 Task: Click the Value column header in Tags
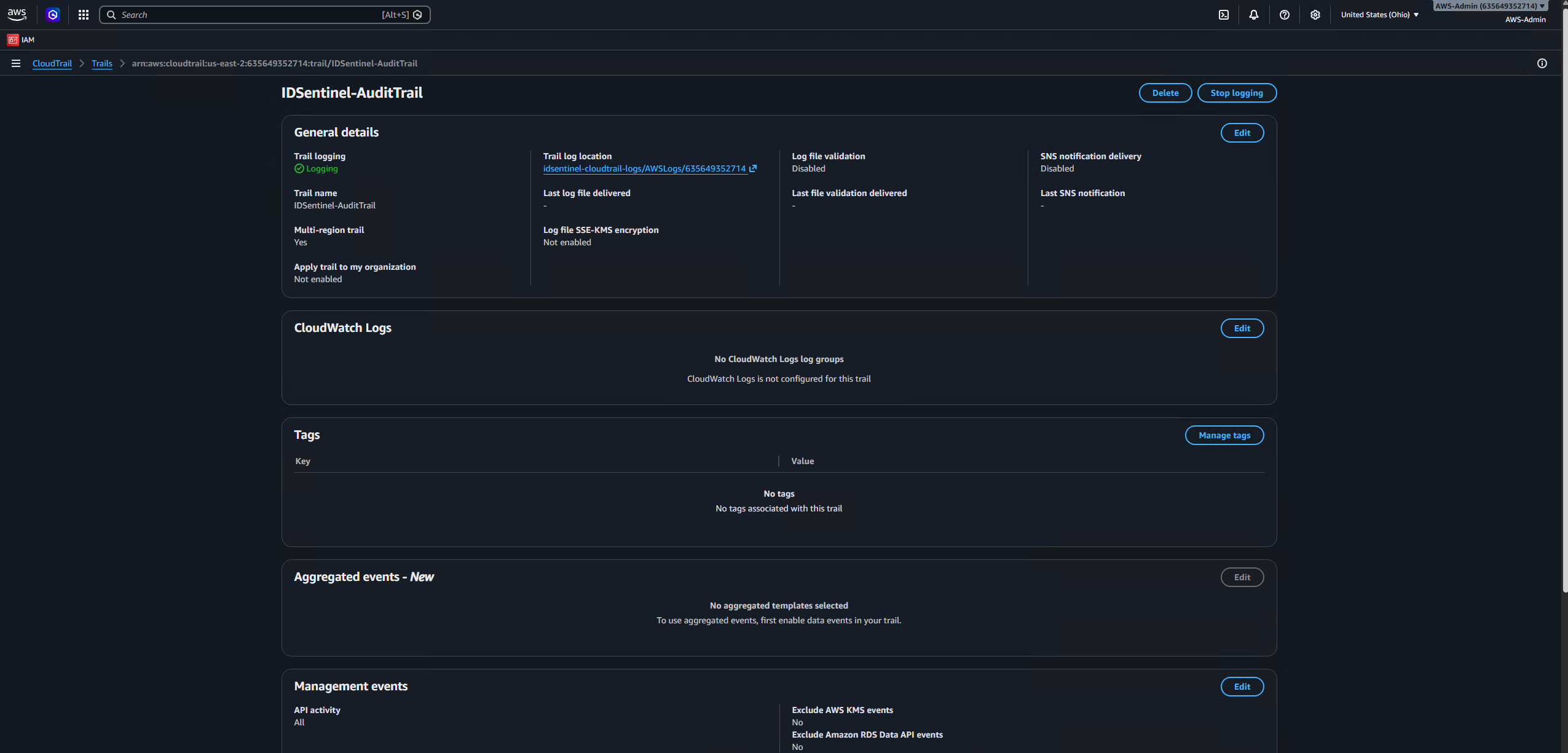pos(803,461)
